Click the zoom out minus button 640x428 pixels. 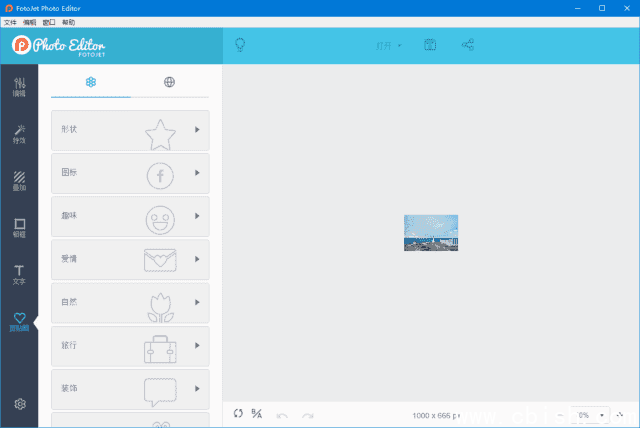click(560, 415)
